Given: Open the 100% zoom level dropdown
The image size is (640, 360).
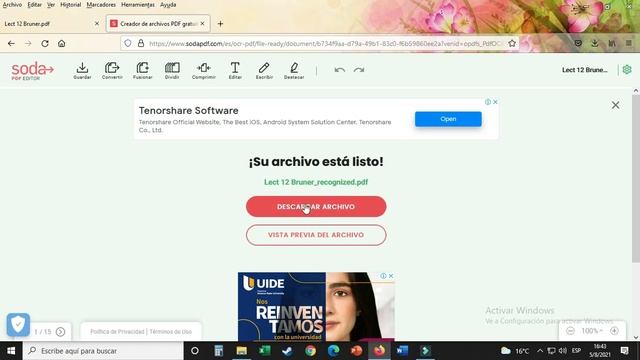Looking at the screenshot, I should 592,331.
